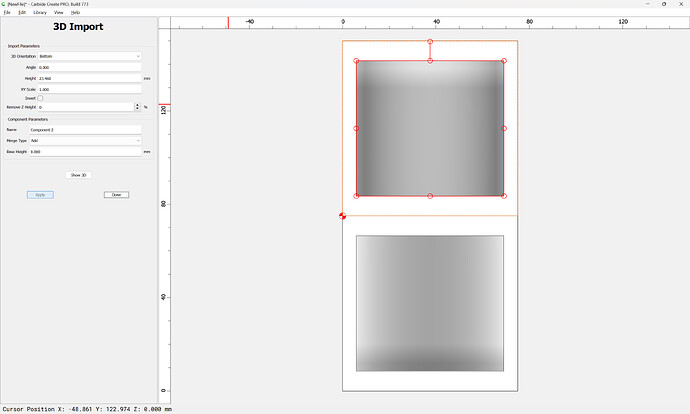
Task: Decrease Remove Z Height with down arrow
Action: pos(137,109)
